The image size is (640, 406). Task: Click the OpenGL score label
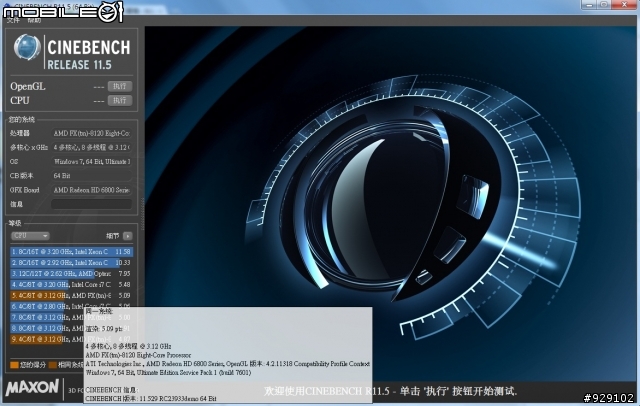(x=28, y=87)
